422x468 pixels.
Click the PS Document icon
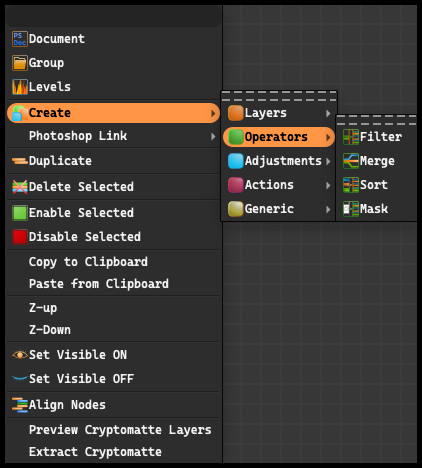coord(20,39)
